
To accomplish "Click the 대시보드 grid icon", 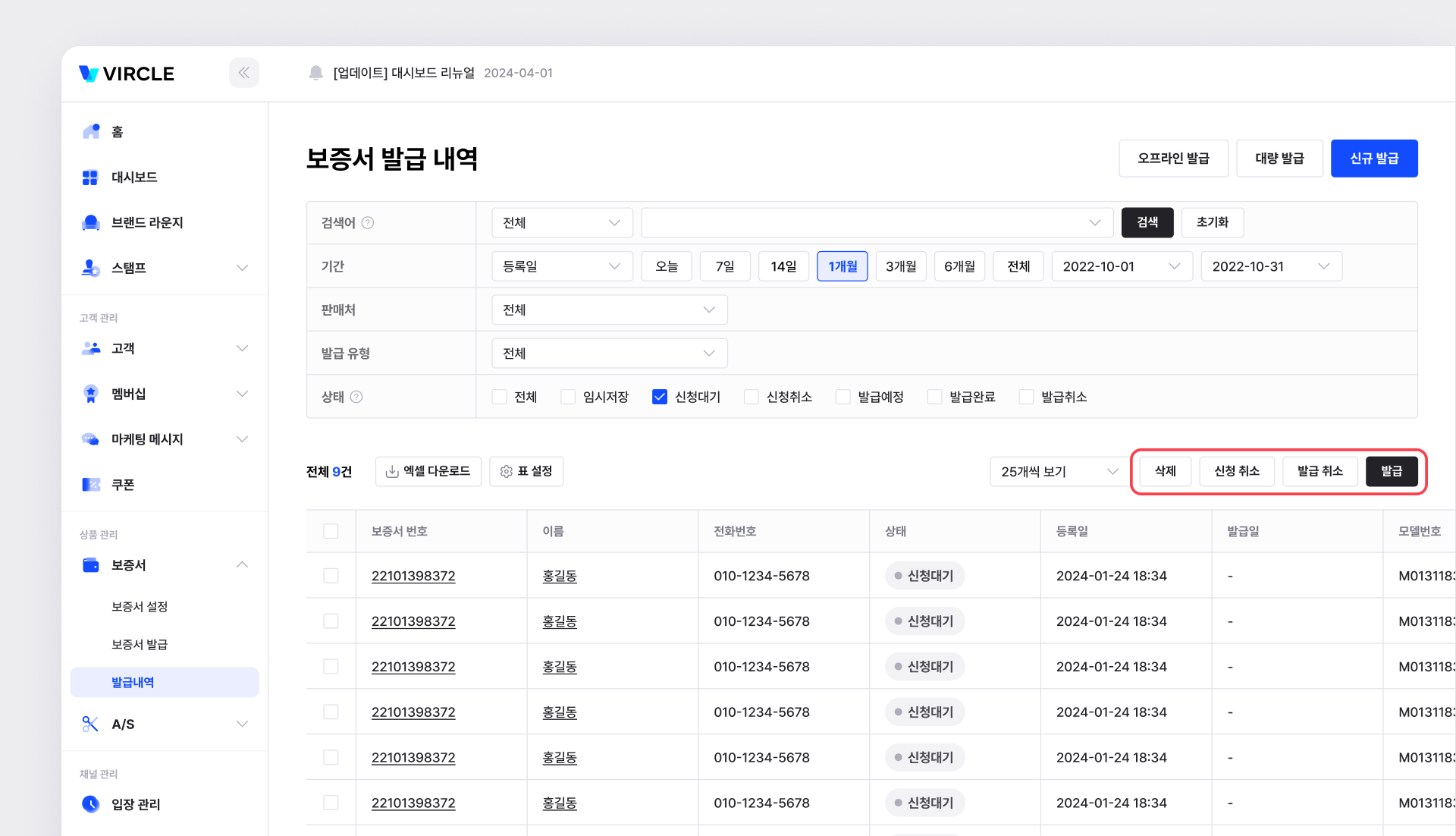I will click(90, 177).
